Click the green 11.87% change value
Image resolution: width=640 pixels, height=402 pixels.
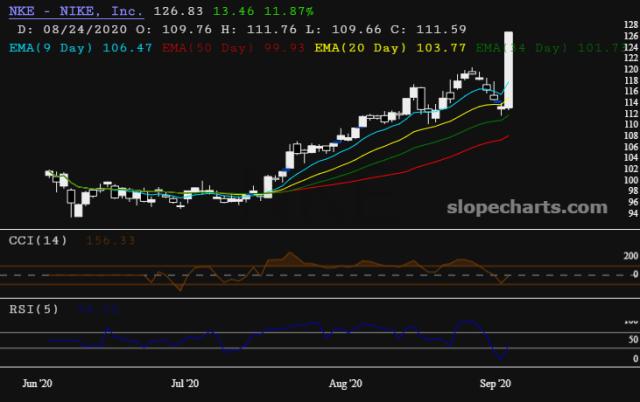[x=289, y=11]
